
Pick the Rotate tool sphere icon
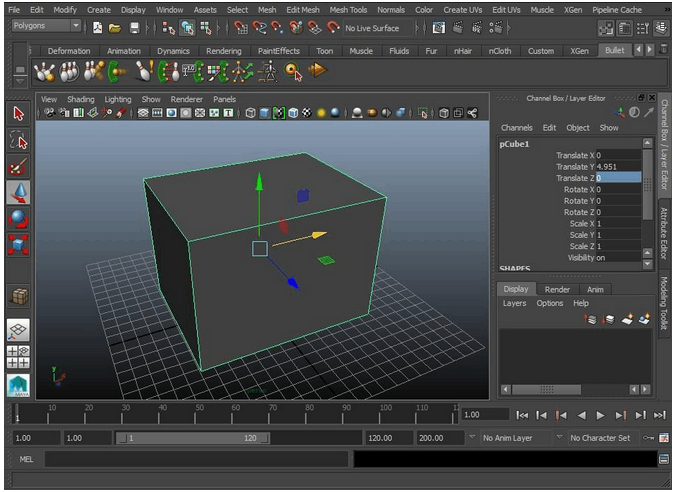[x=18, y=218]
